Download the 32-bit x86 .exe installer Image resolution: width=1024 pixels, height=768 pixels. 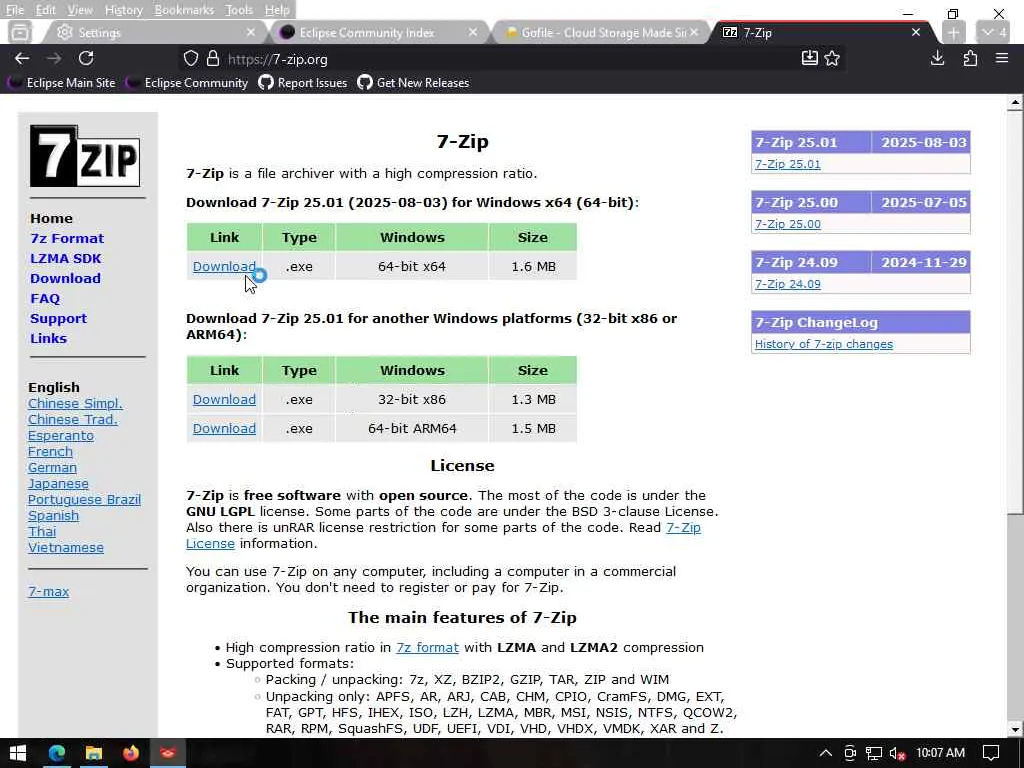224,400
